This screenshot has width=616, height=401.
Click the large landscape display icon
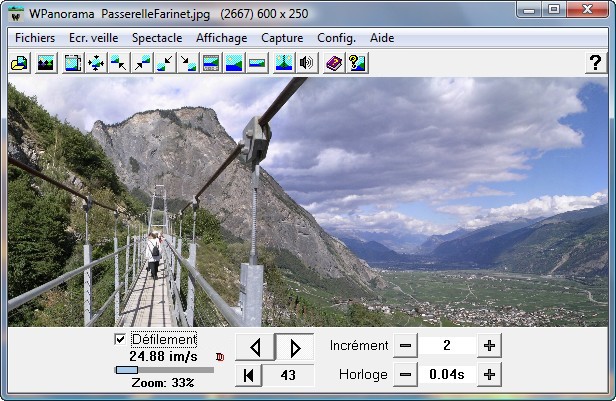tap(234, 63)
